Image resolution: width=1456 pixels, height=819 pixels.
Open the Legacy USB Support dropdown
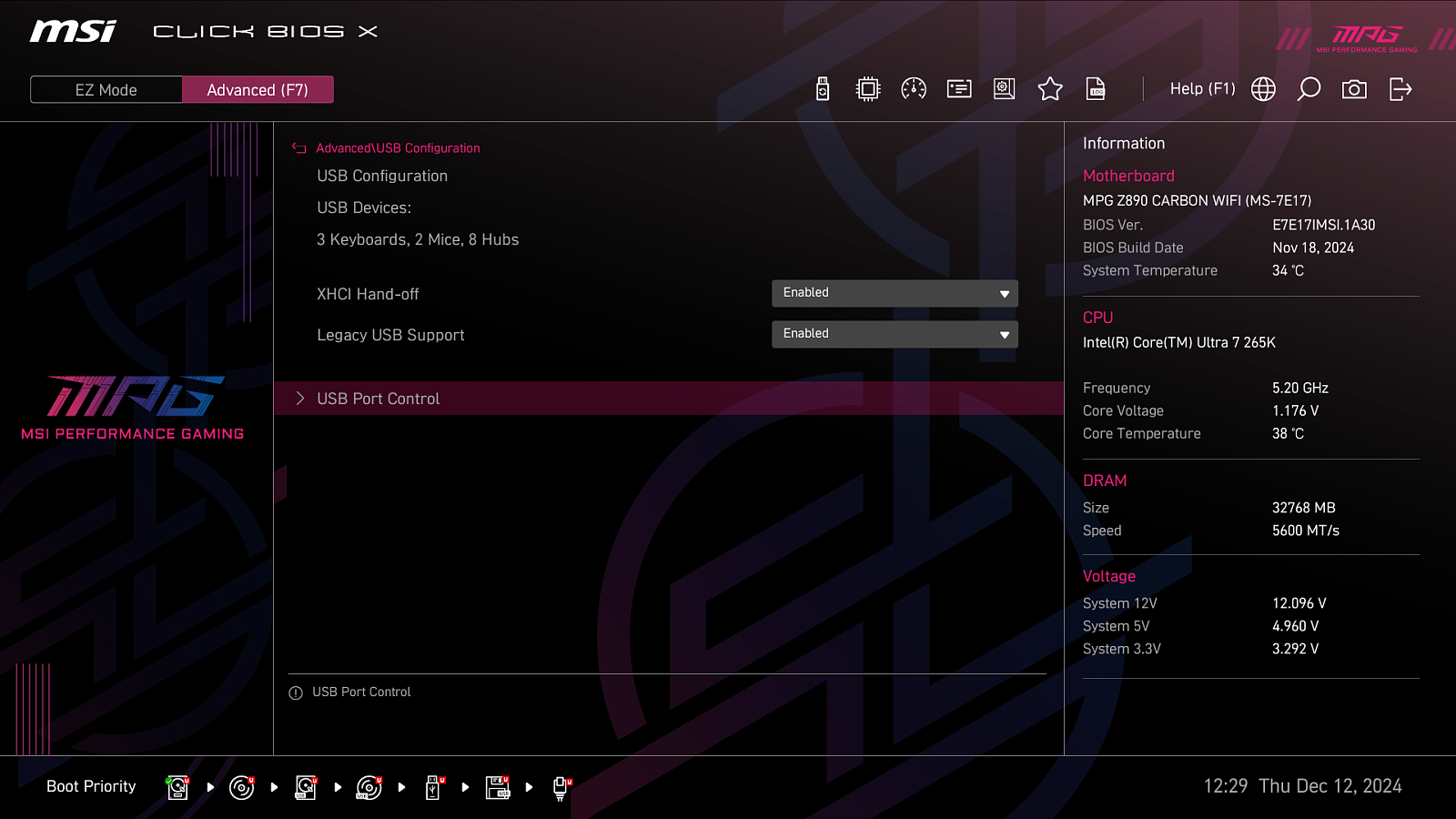tap(895, 334)
